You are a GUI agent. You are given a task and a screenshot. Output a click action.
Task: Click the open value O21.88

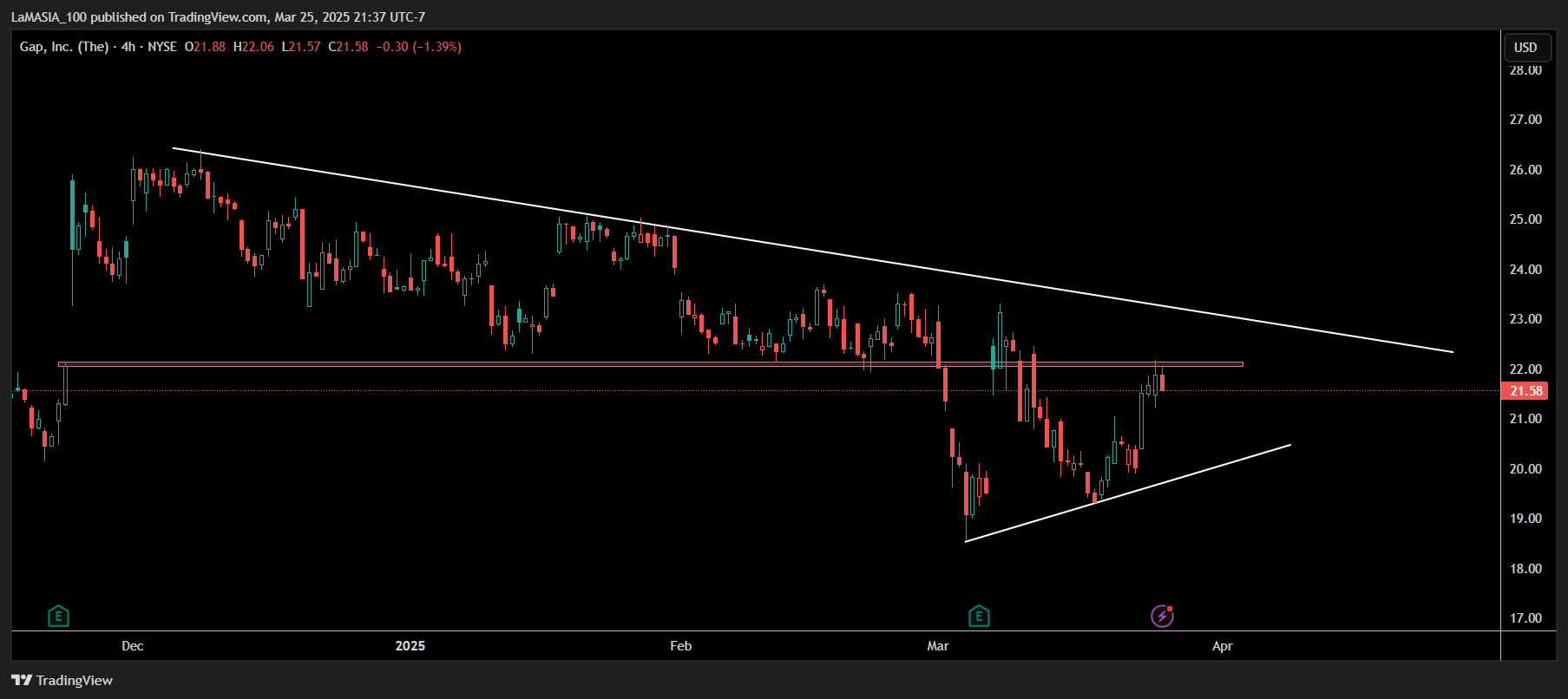205,47
